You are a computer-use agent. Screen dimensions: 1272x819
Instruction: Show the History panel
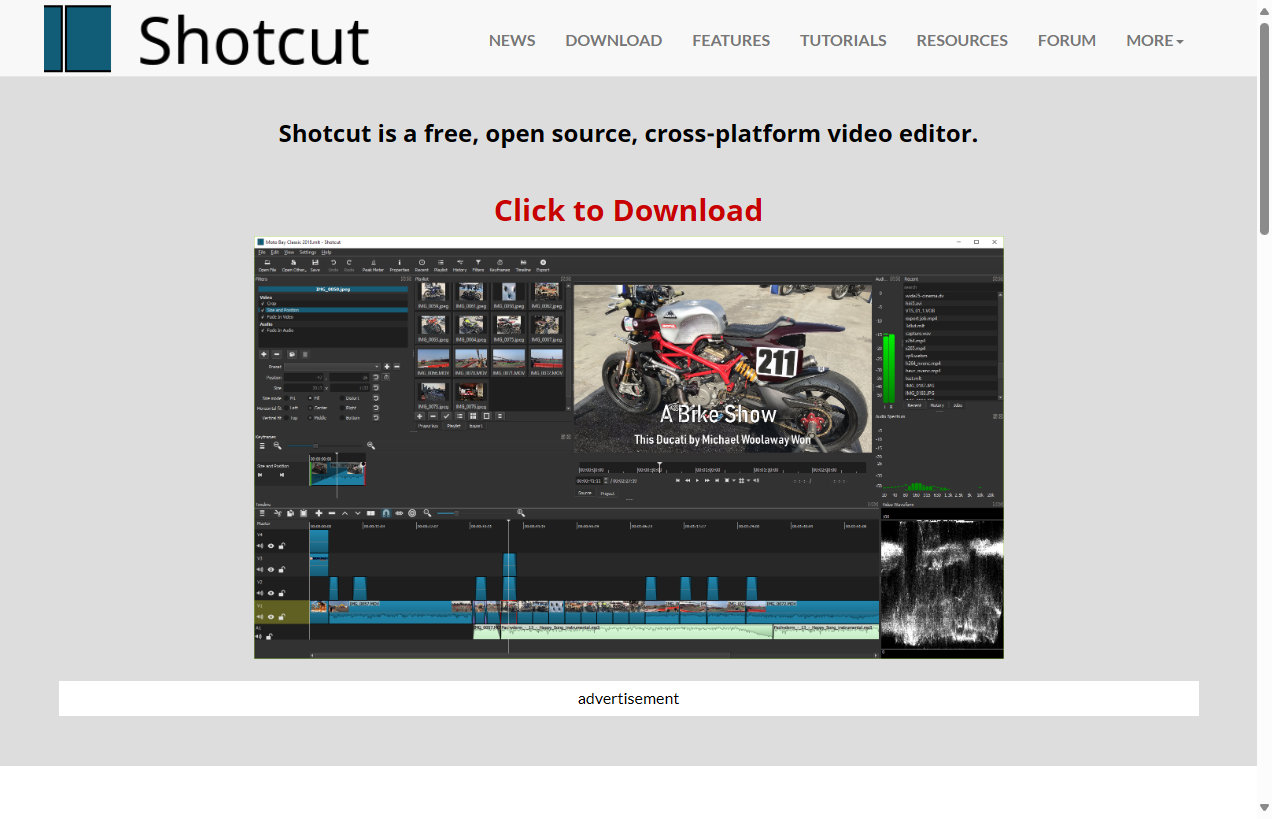pyautogui.click(x=461, y=265)
